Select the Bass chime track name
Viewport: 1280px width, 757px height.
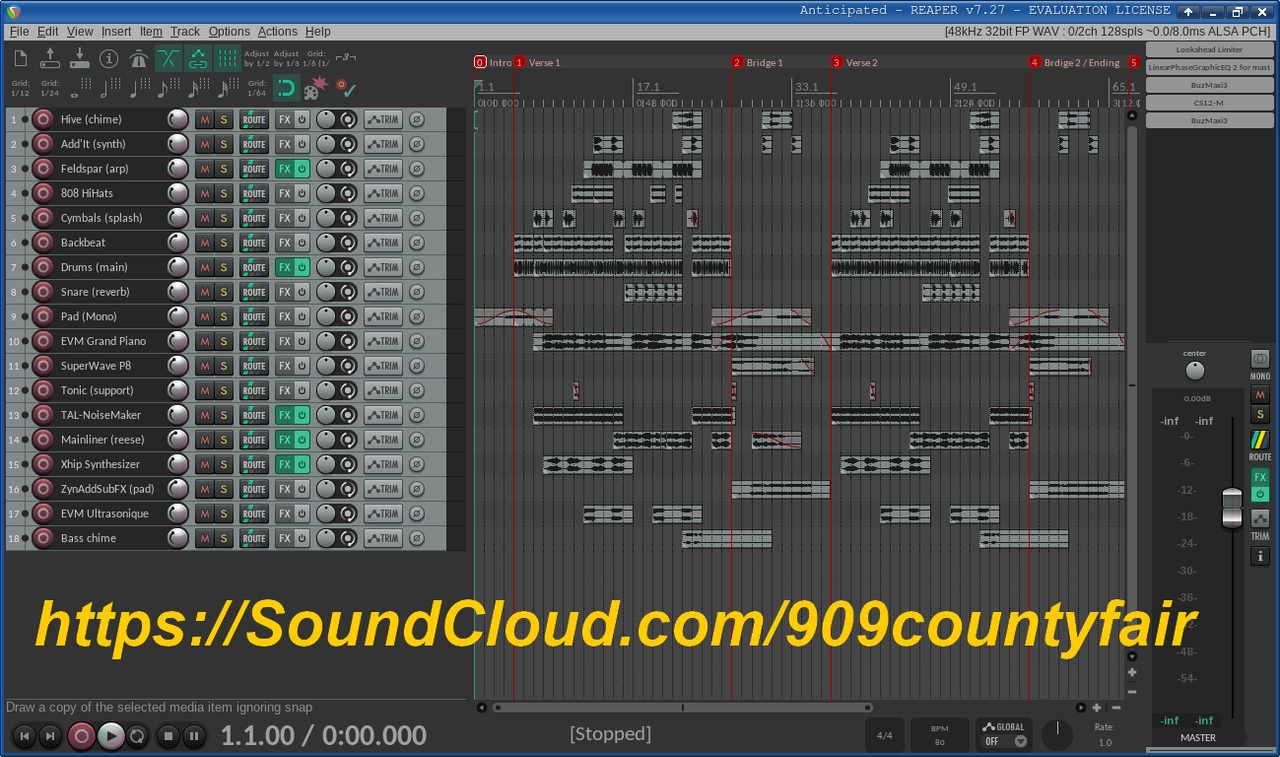point(88,538)
